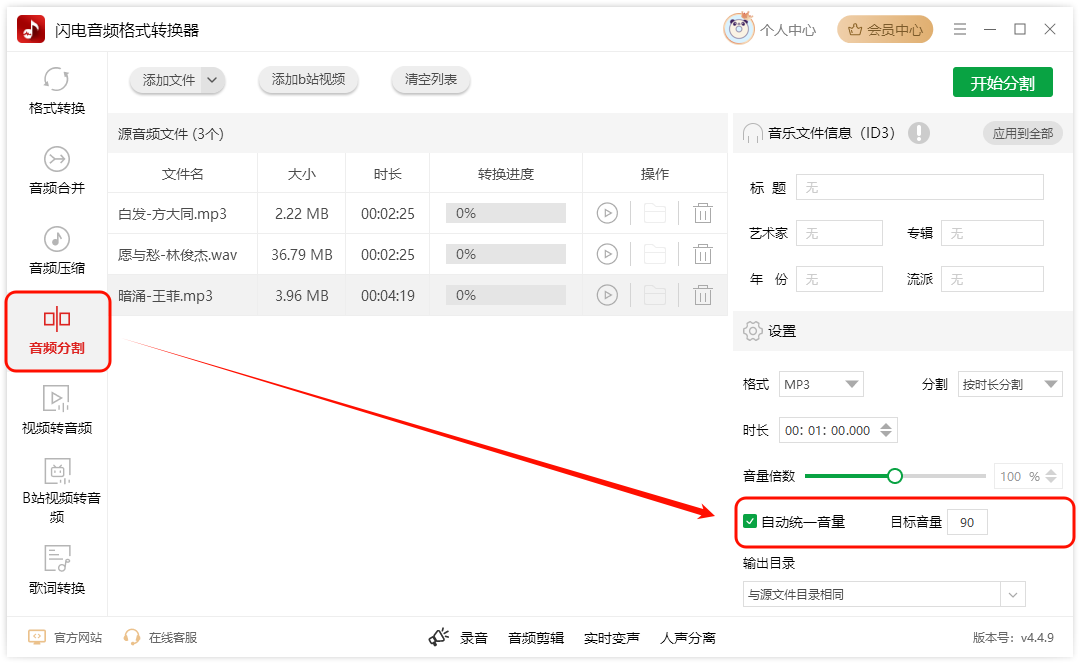Open output folder for 暗涌-王菲.mp3
This screenshot has height=664, width=1080.
click(x=654, y=295)
